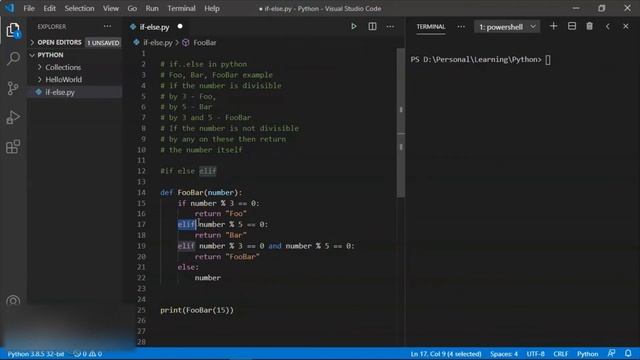Click line number 25 in the gutter
The width and height of the screenshot is (640, 360).
tap(141, 310)
